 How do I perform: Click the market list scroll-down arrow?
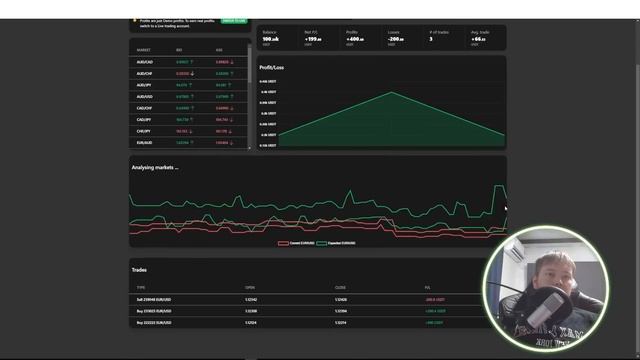click(249, 148)
